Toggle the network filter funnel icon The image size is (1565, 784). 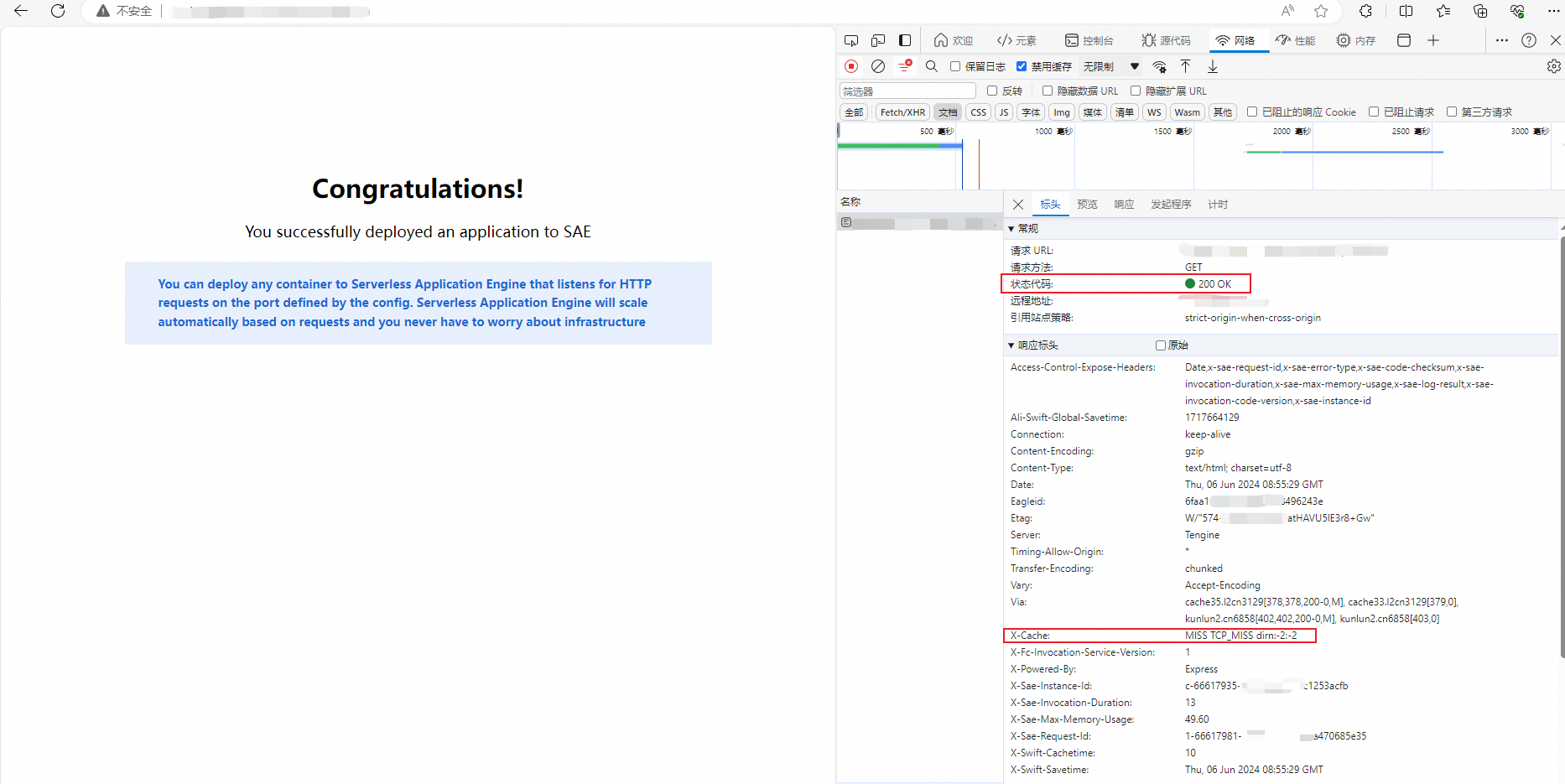(905, 66)
